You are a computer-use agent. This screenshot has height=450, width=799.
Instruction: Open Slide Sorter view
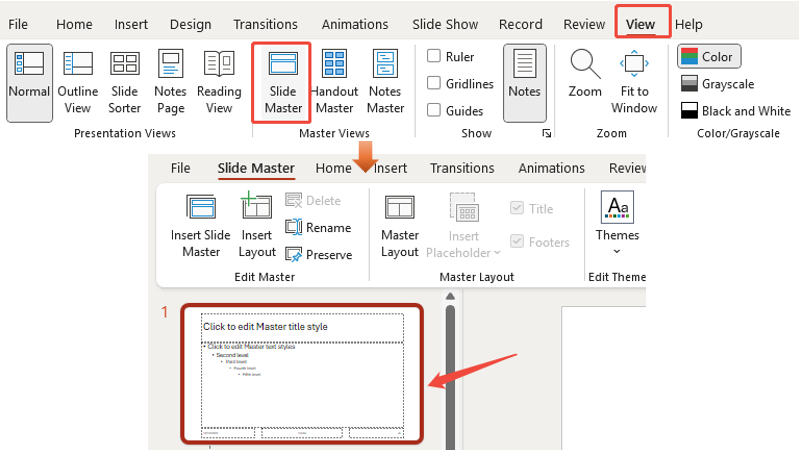[x=124, y=83]
